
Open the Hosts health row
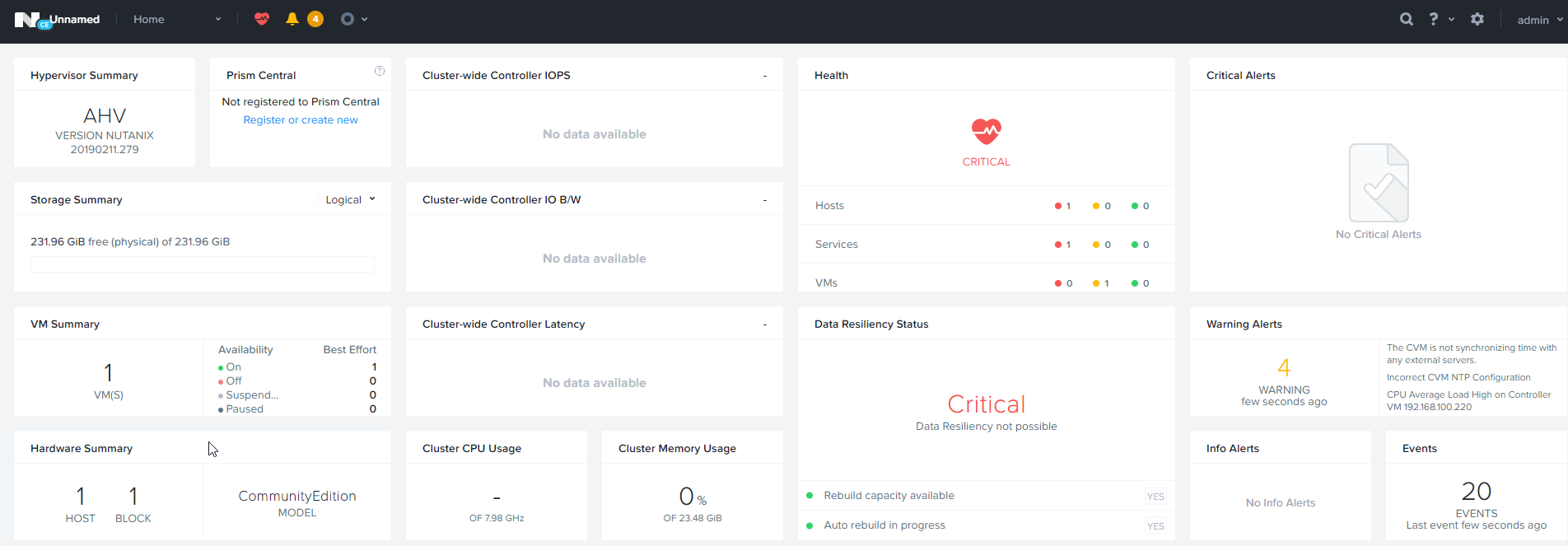point(830,206)
